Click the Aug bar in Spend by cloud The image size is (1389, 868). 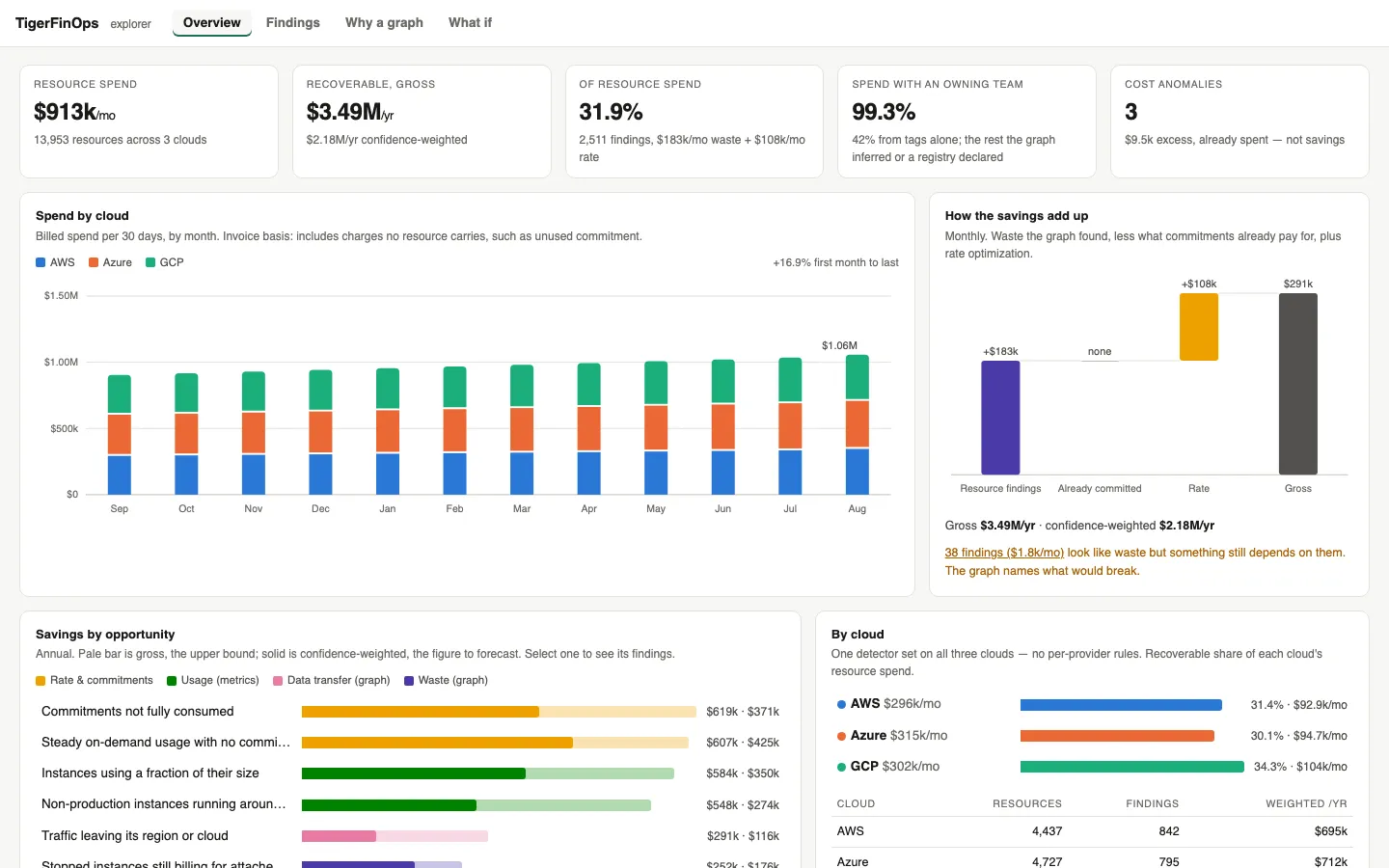coord(858,424)
